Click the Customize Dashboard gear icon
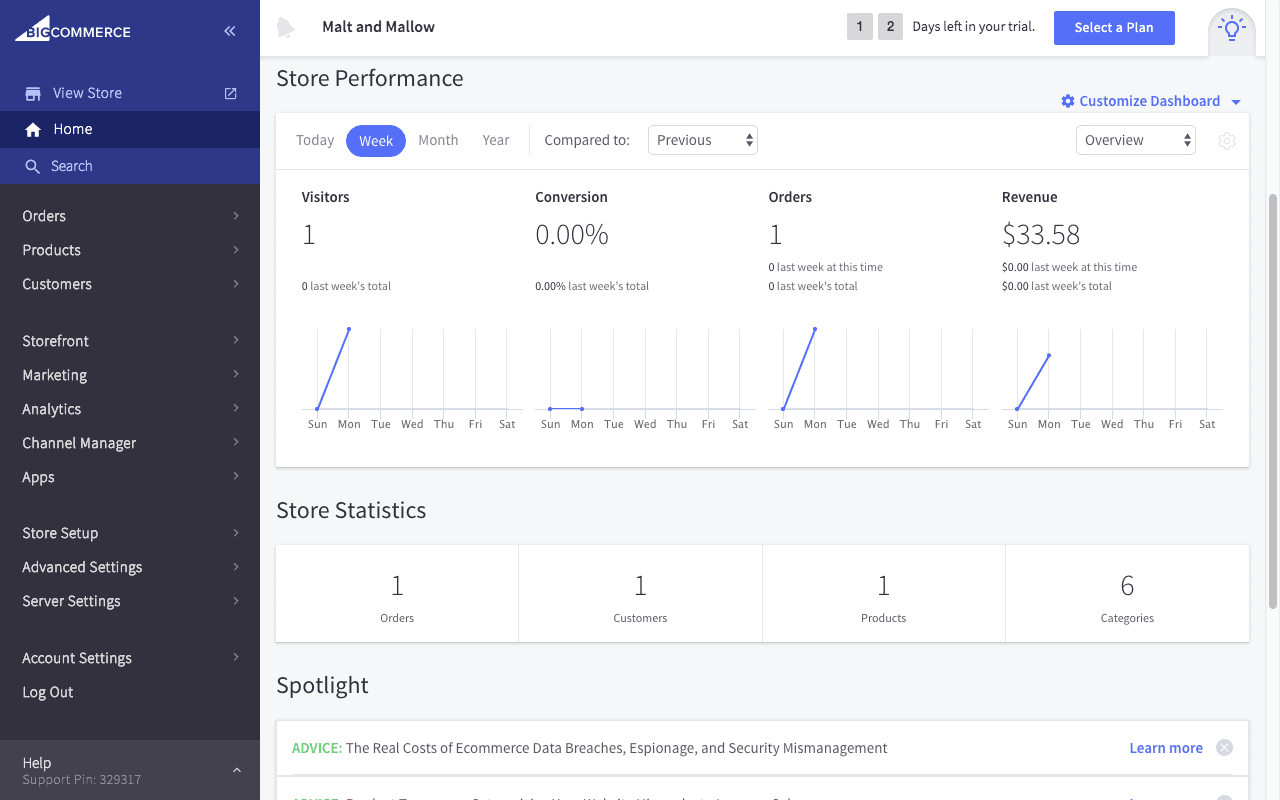The image size is (1280, 800). 1069,101
